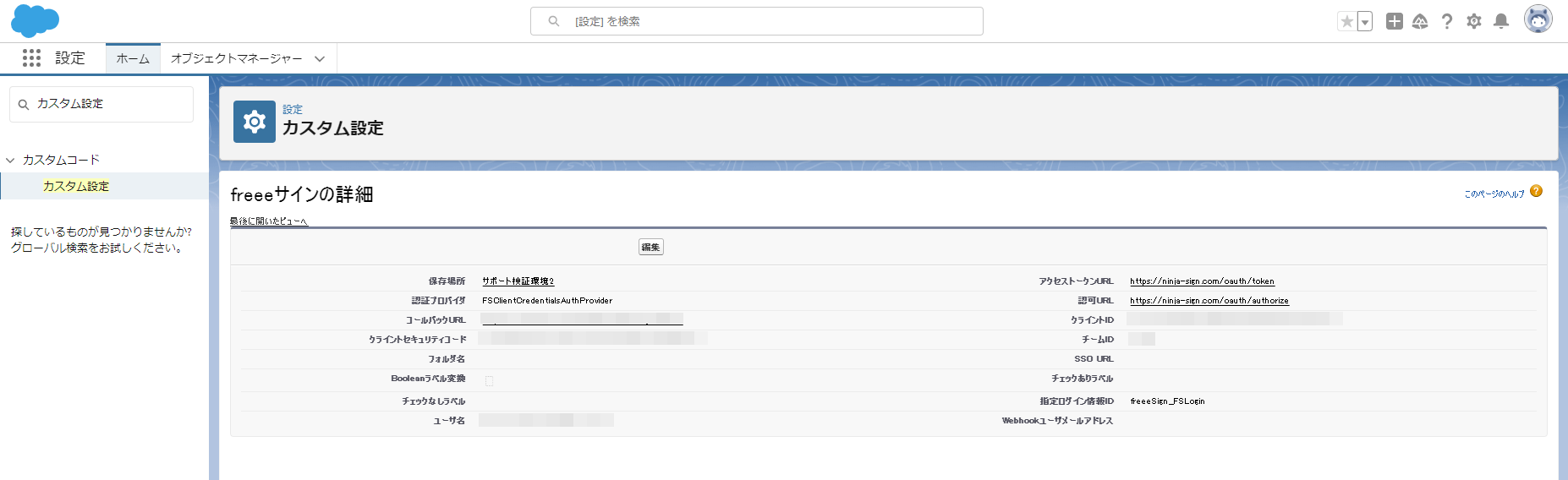Screen dimensions: 1568x480
Task: Open the notifications bell
Action: point(1501,21)
